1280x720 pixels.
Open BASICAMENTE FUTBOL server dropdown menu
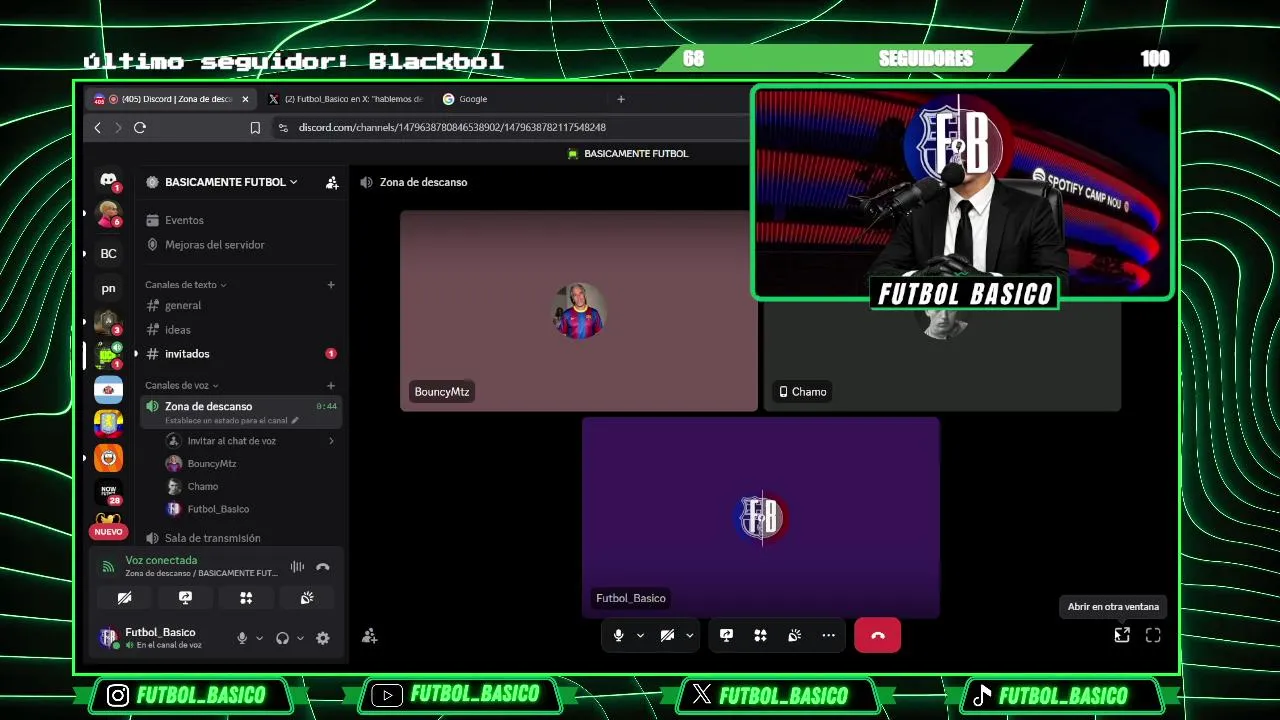coord(231,182)
